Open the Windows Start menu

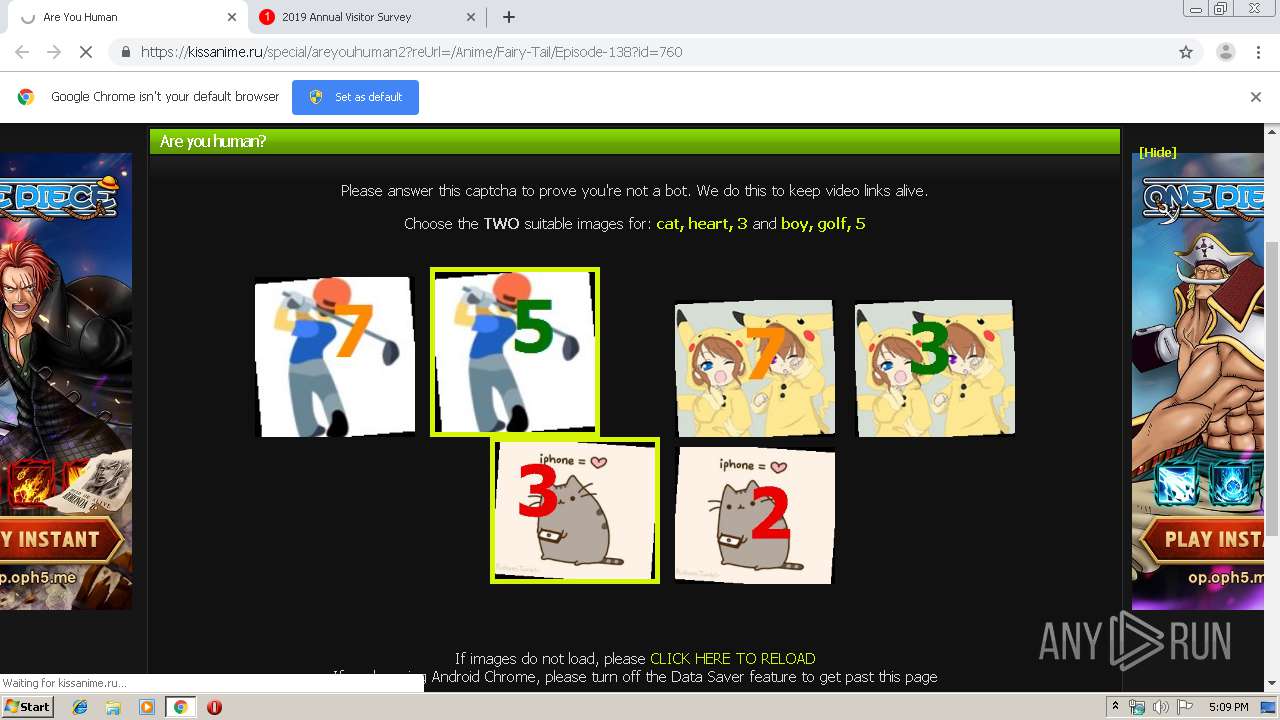tap(27, 706)
